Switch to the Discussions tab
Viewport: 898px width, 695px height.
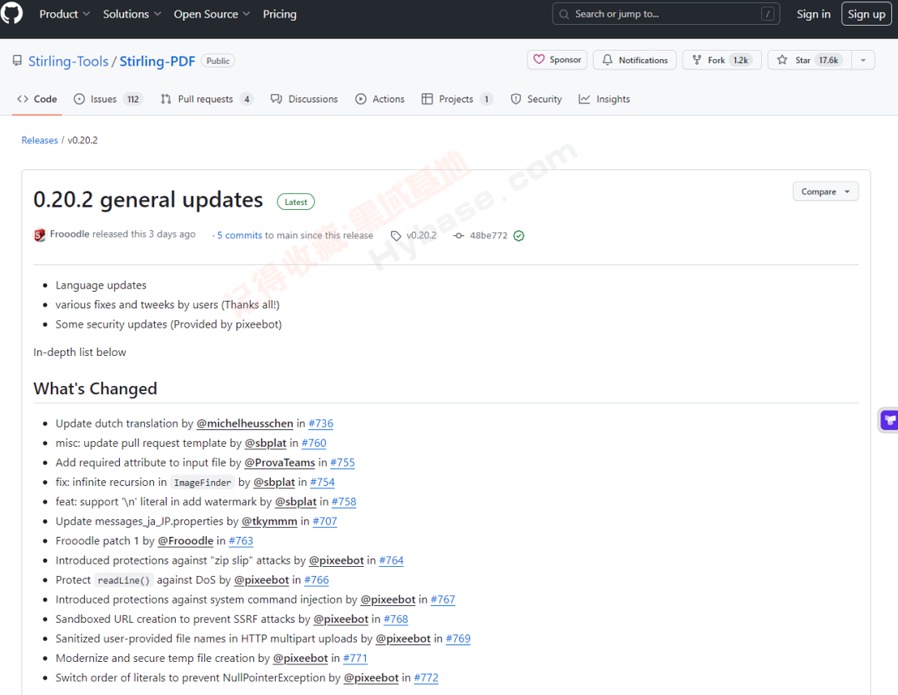tap(304, 99)
